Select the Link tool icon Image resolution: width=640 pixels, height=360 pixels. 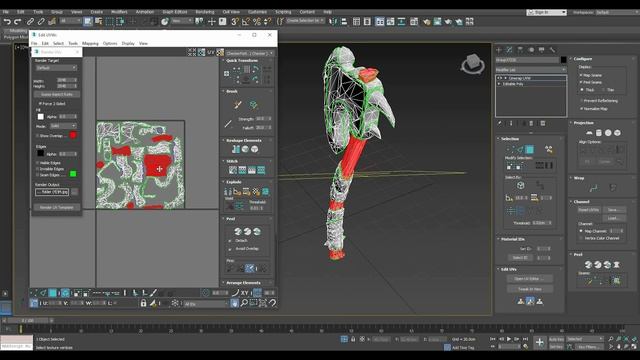tap(30, 22)
